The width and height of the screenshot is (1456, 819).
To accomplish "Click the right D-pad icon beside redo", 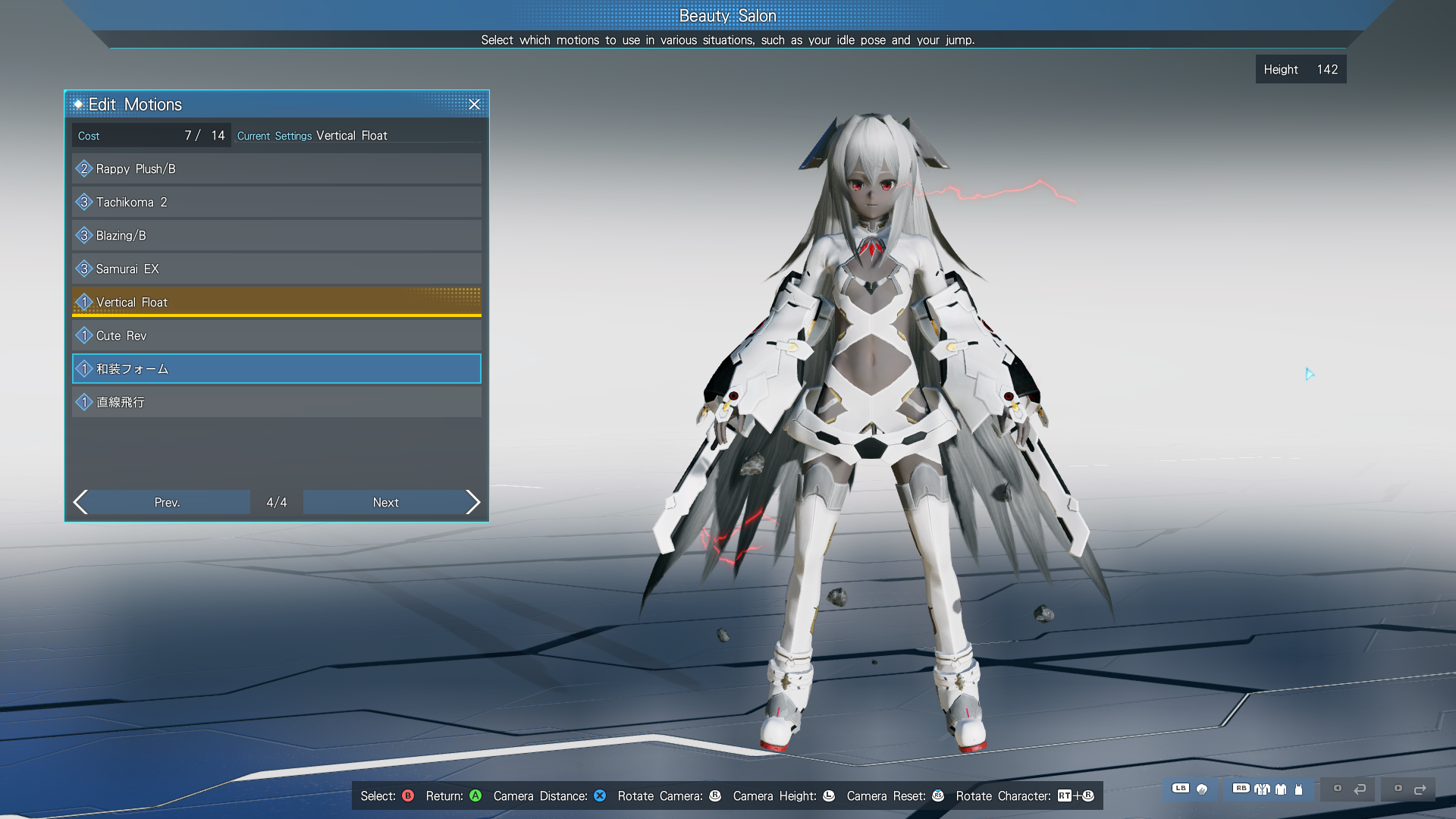I will 1398,788.
